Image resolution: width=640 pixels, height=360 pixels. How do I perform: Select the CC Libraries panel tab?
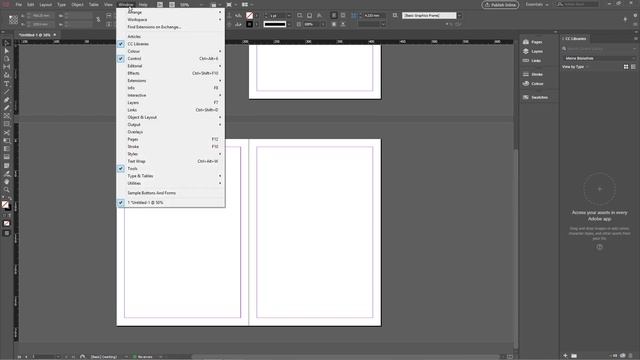[x=575, y=39]
